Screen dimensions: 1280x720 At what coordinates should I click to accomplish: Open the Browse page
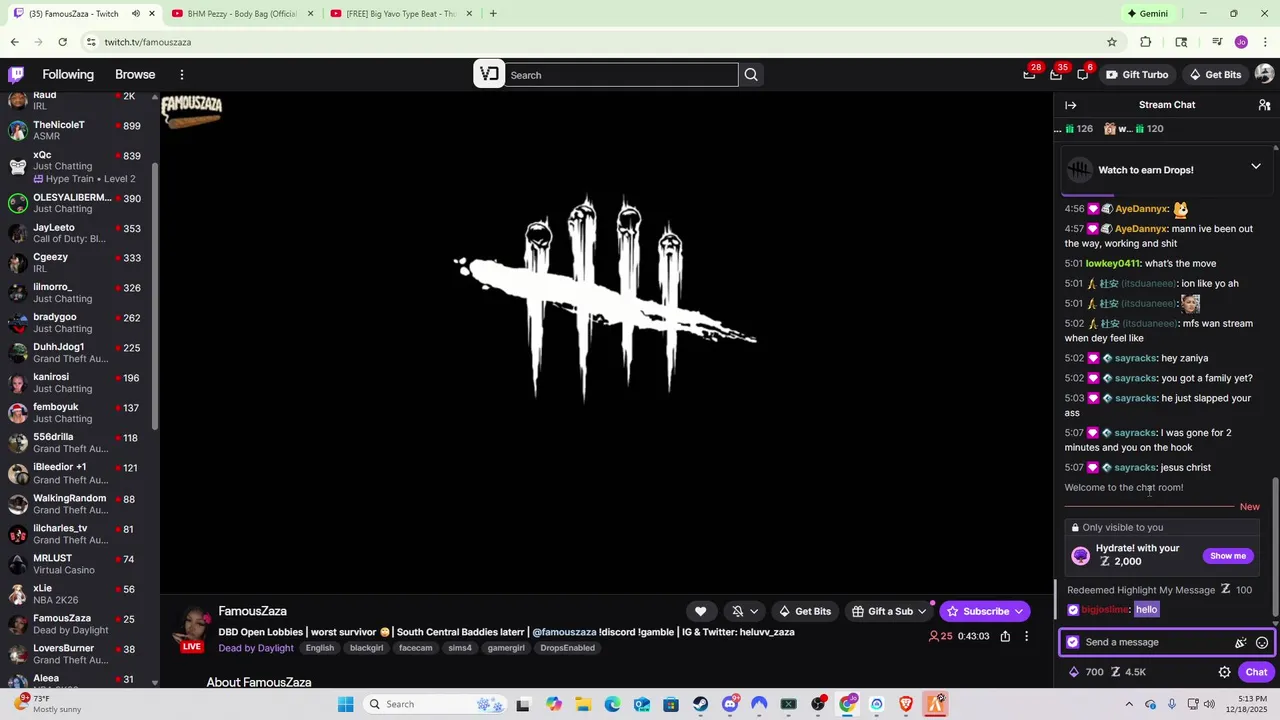tap(135, 75)
